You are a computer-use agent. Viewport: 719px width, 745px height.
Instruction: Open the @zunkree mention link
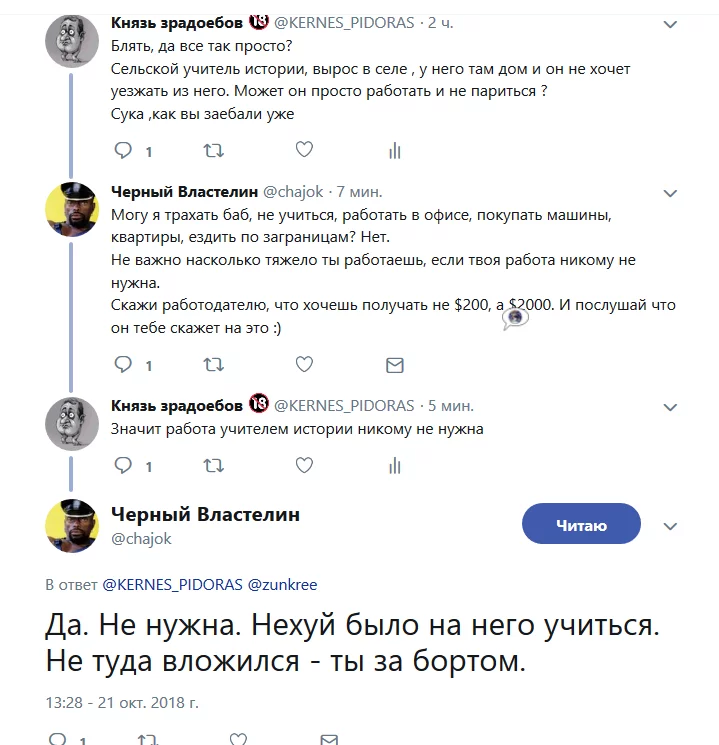pos(282,584)
